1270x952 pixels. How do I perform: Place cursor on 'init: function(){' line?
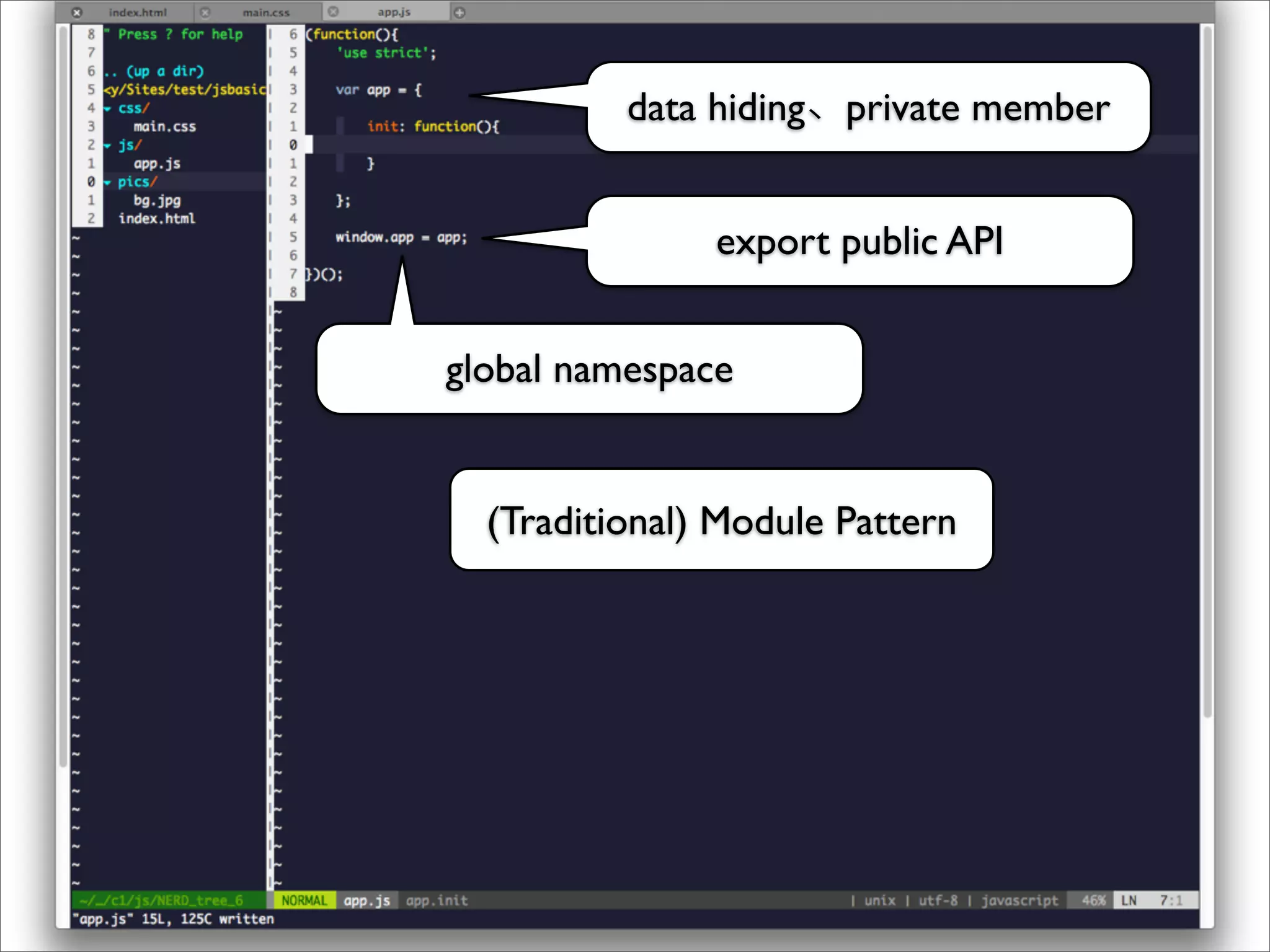pyautogui.click(x=433, y=127)
